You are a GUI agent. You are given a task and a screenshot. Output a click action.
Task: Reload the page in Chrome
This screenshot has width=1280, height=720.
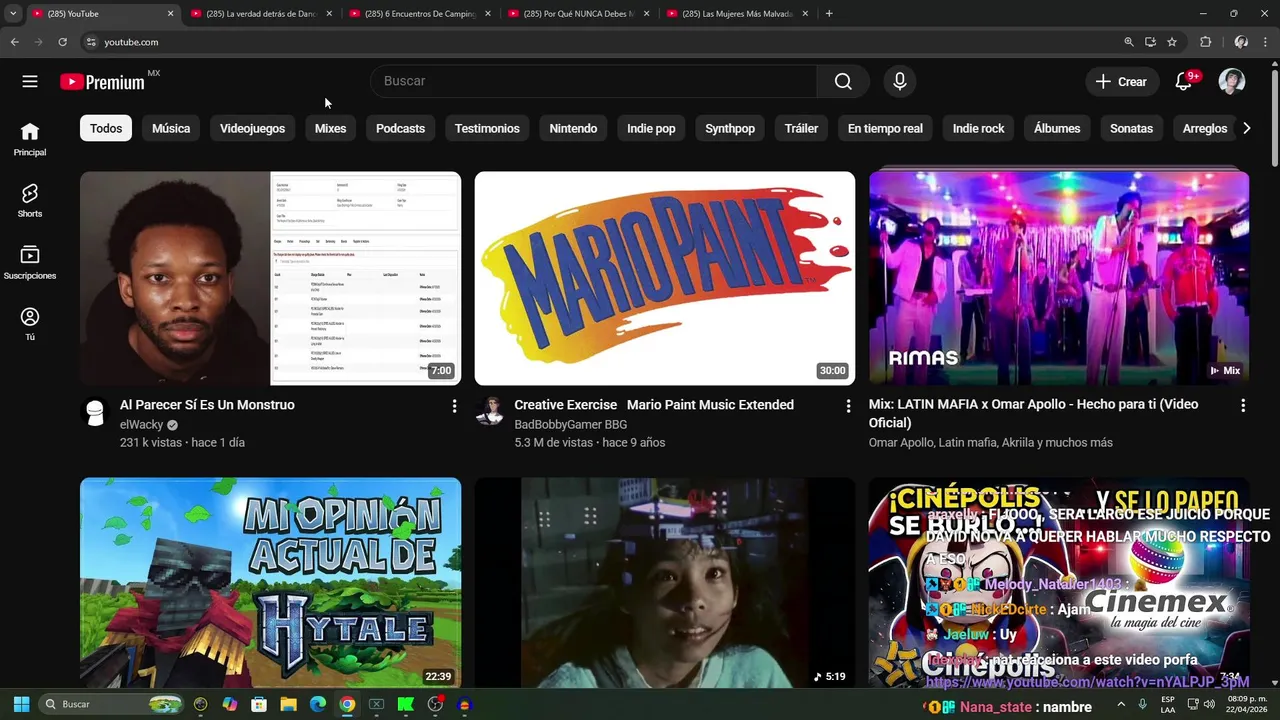[x=62, y=42]
